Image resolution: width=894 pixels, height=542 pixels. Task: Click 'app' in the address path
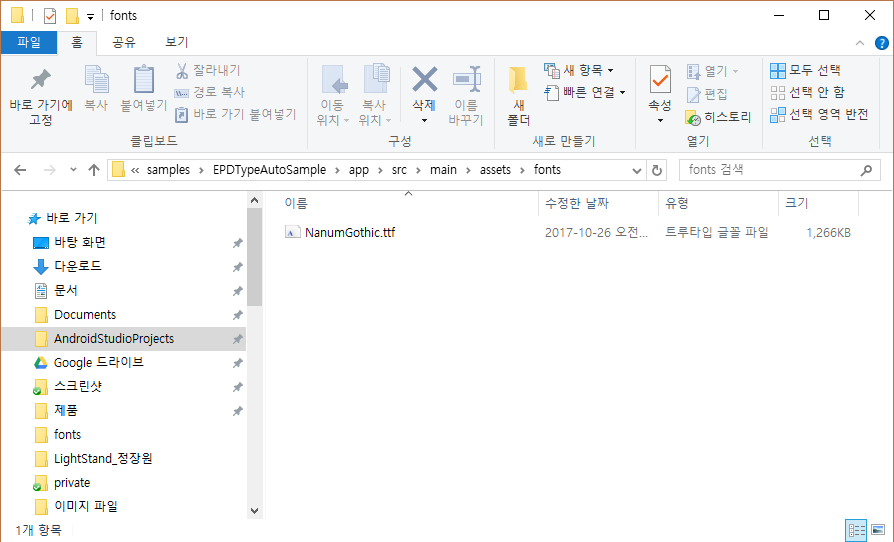pyautogui.click(x=359, y=170)
